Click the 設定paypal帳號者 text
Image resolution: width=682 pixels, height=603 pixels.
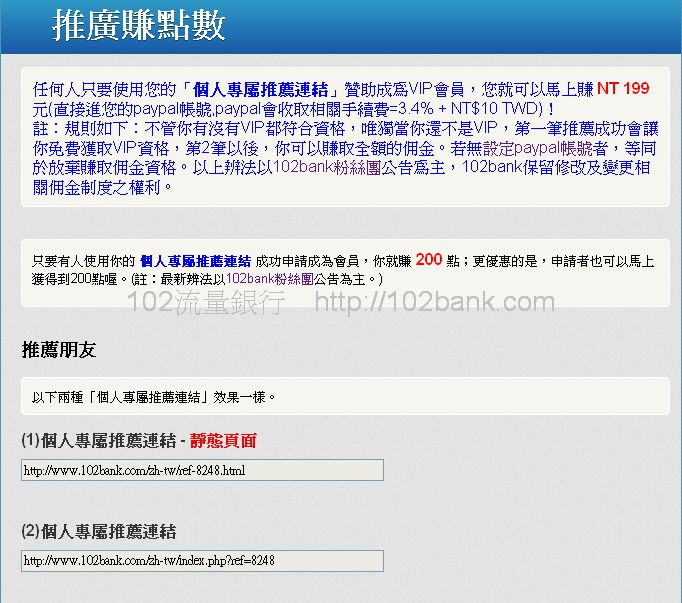pos(545,148)
